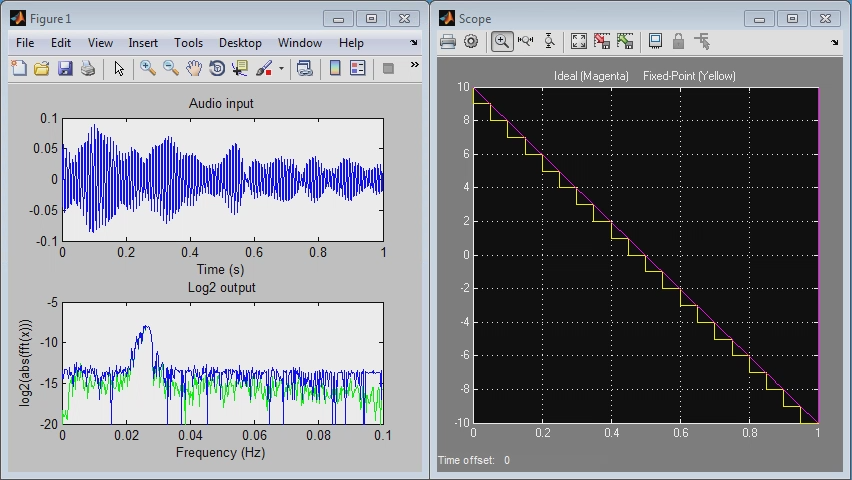This screenshot has height=480, width=852.
Task: Toggle Zoom In mode in Scope toolbar
Action: pos(501,41)
